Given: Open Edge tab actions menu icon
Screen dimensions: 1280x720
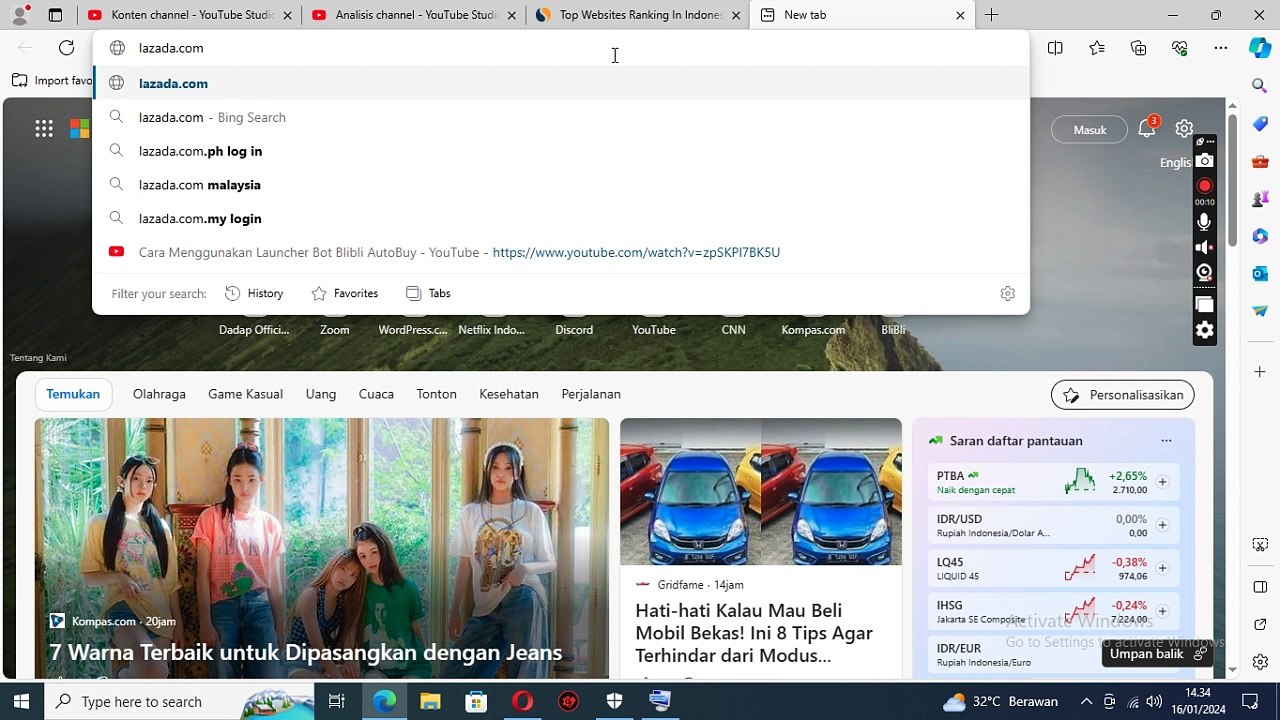Looking at the screenshot, I should (55, 15).
